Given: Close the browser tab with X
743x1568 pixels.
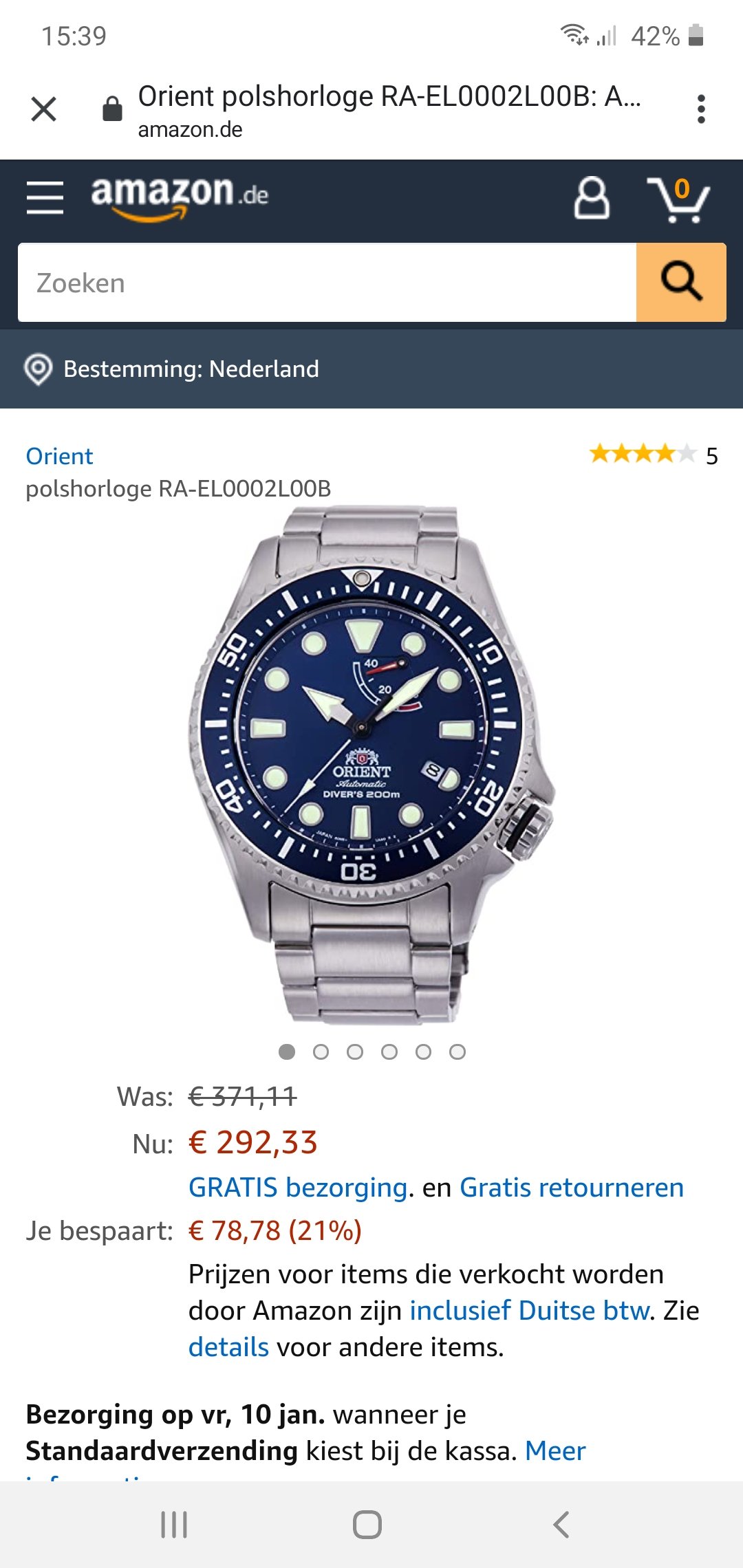Looking at the screenshot, I should coord(44,109).
